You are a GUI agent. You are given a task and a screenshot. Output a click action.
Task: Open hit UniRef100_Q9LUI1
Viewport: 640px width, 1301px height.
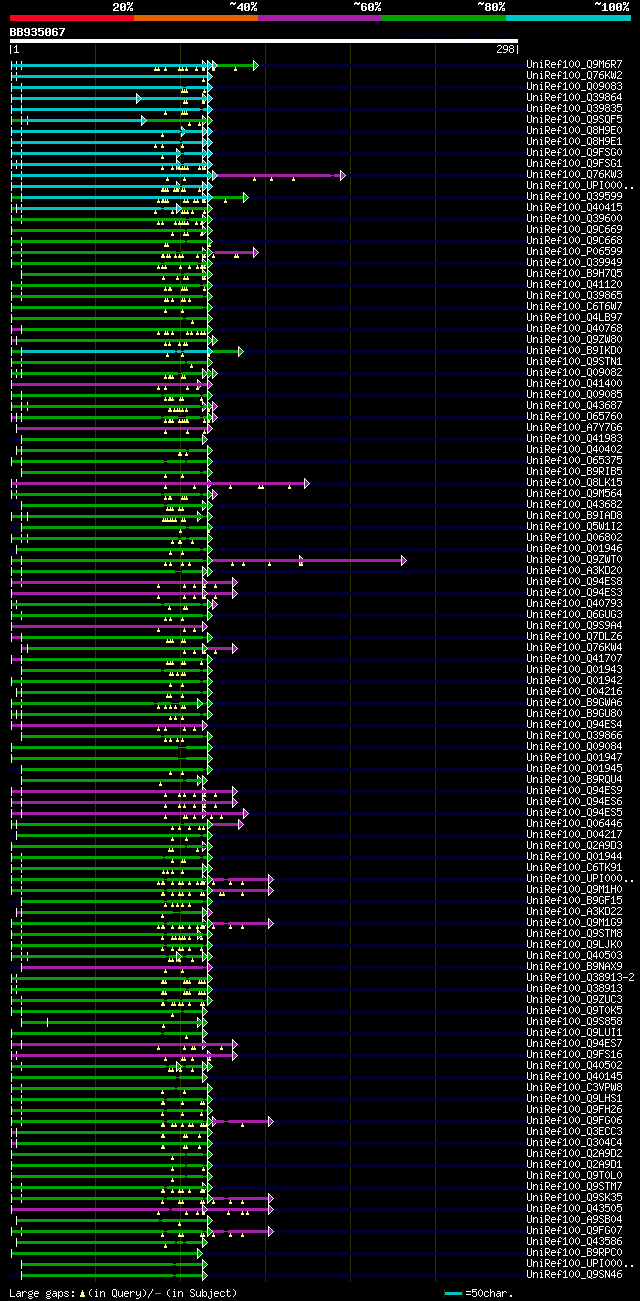574,1033
